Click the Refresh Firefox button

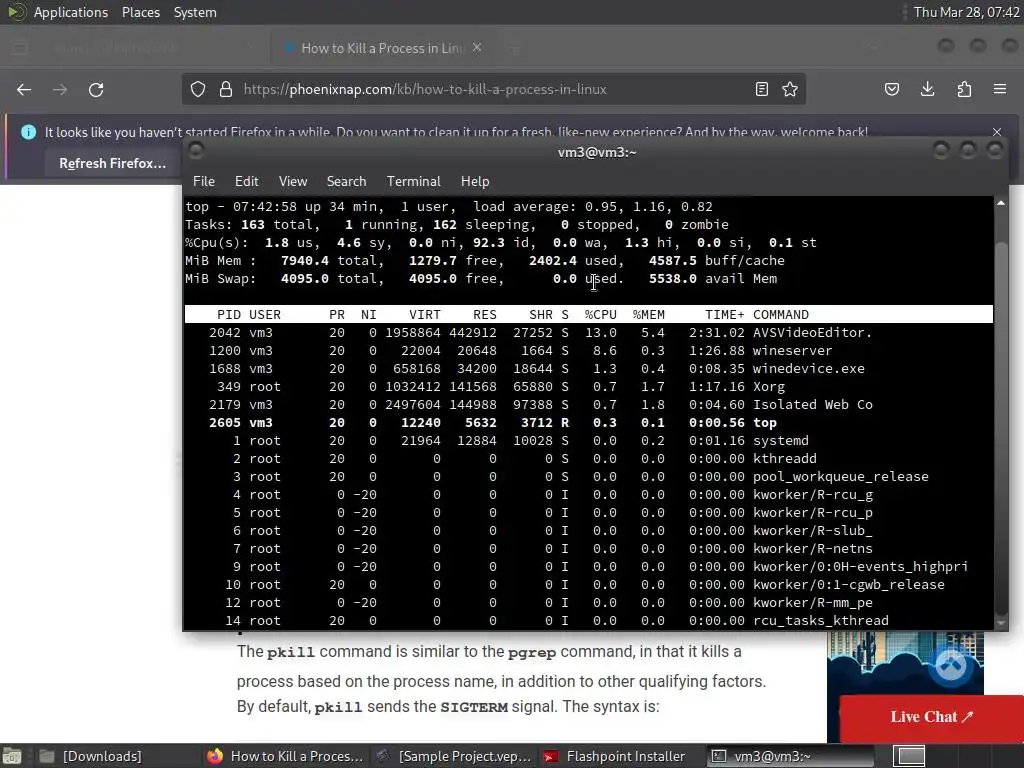112,163
